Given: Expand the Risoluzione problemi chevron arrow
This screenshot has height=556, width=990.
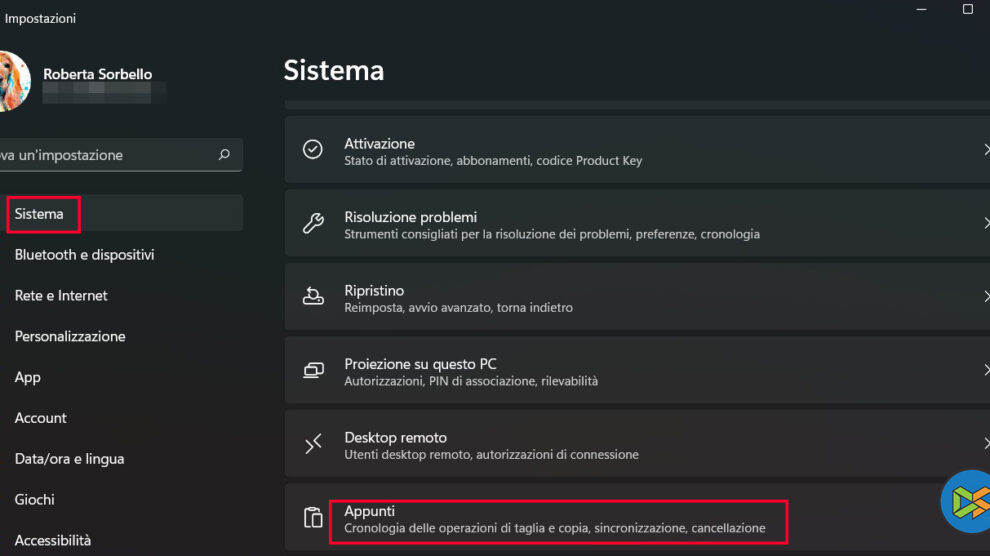Looking at the screenshot, I should (x=985, y=223).
